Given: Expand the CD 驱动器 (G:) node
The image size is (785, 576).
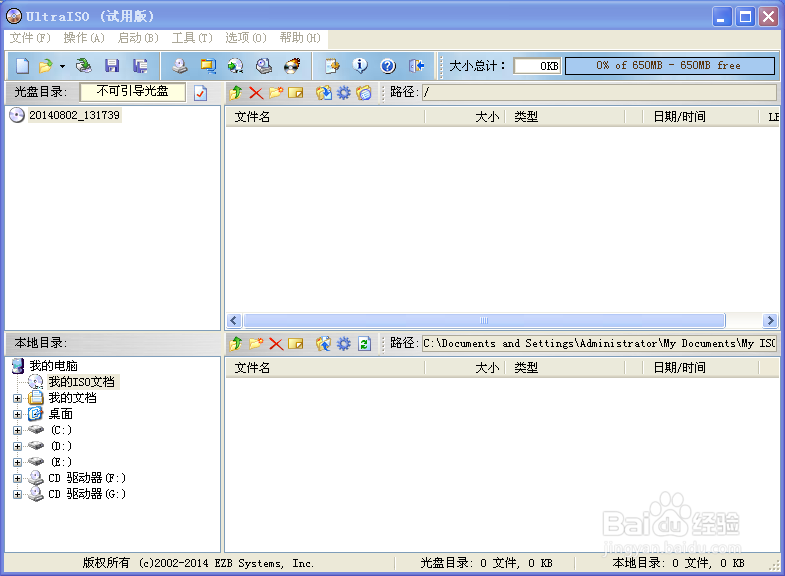Looking at the screenshot, I should (x=18, y=494).
